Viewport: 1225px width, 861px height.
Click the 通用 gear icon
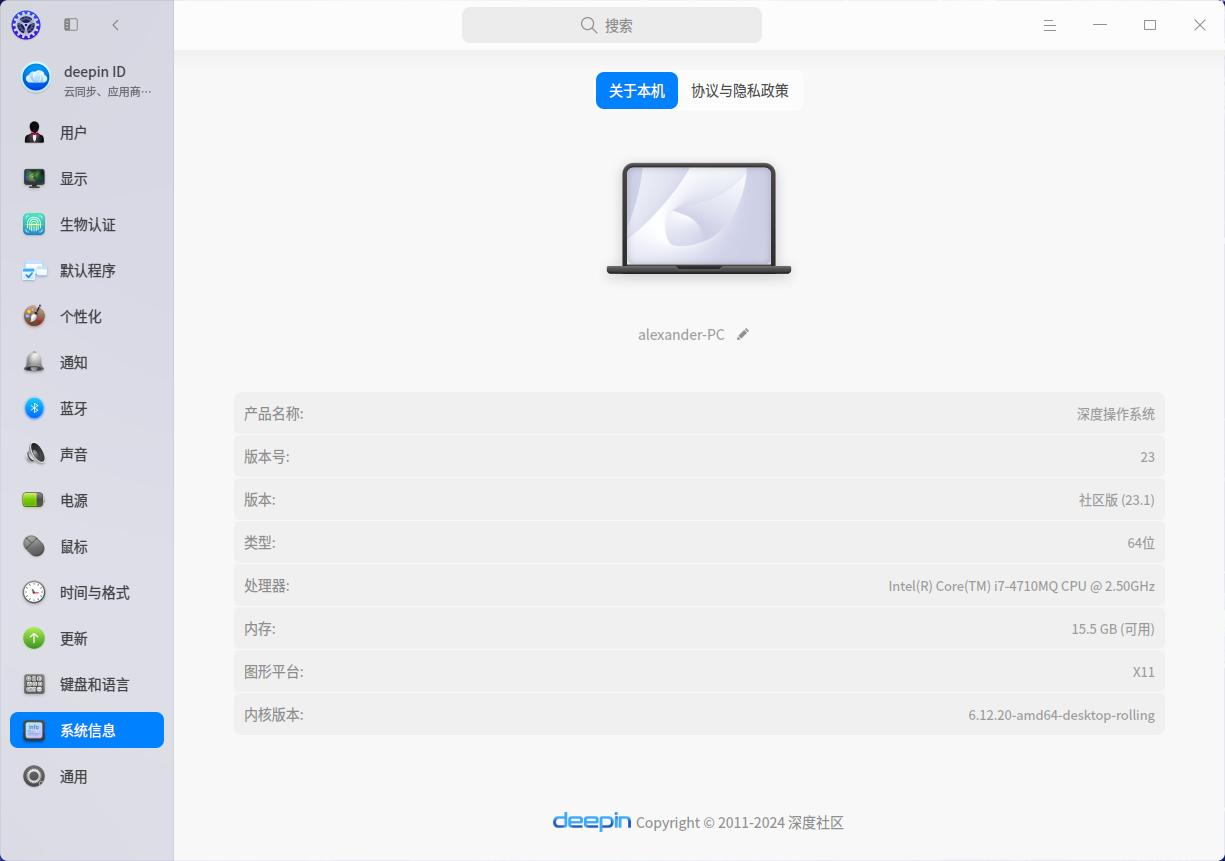pyautogui.click(x=34, y=776)
